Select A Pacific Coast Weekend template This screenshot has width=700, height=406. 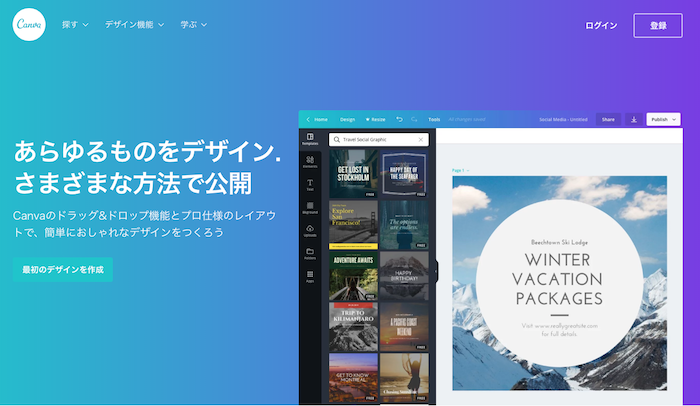pos(404,326)
